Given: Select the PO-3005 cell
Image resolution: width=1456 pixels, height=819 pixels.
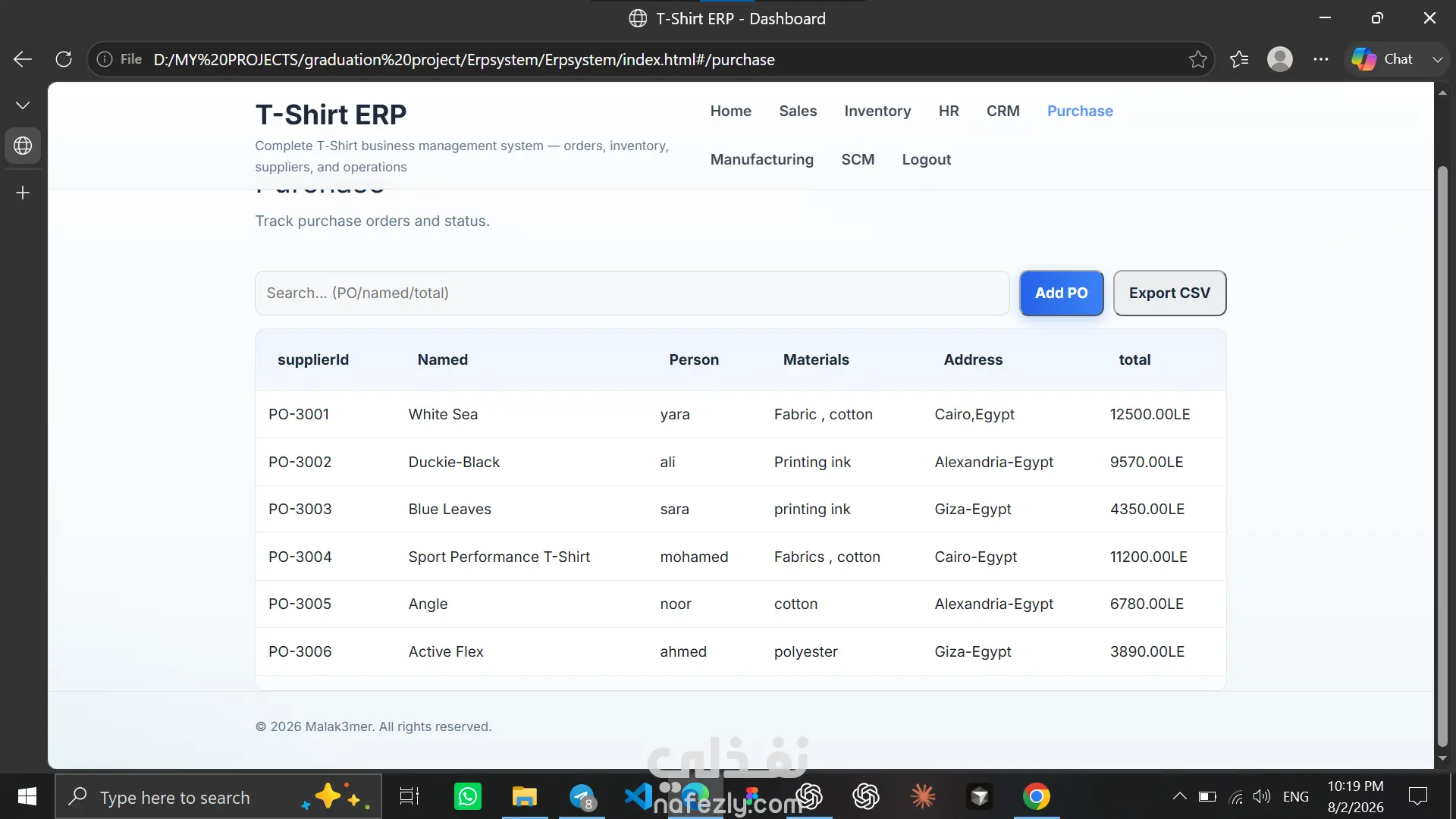Looking at the screenshot, I should (x=300, y=604).
